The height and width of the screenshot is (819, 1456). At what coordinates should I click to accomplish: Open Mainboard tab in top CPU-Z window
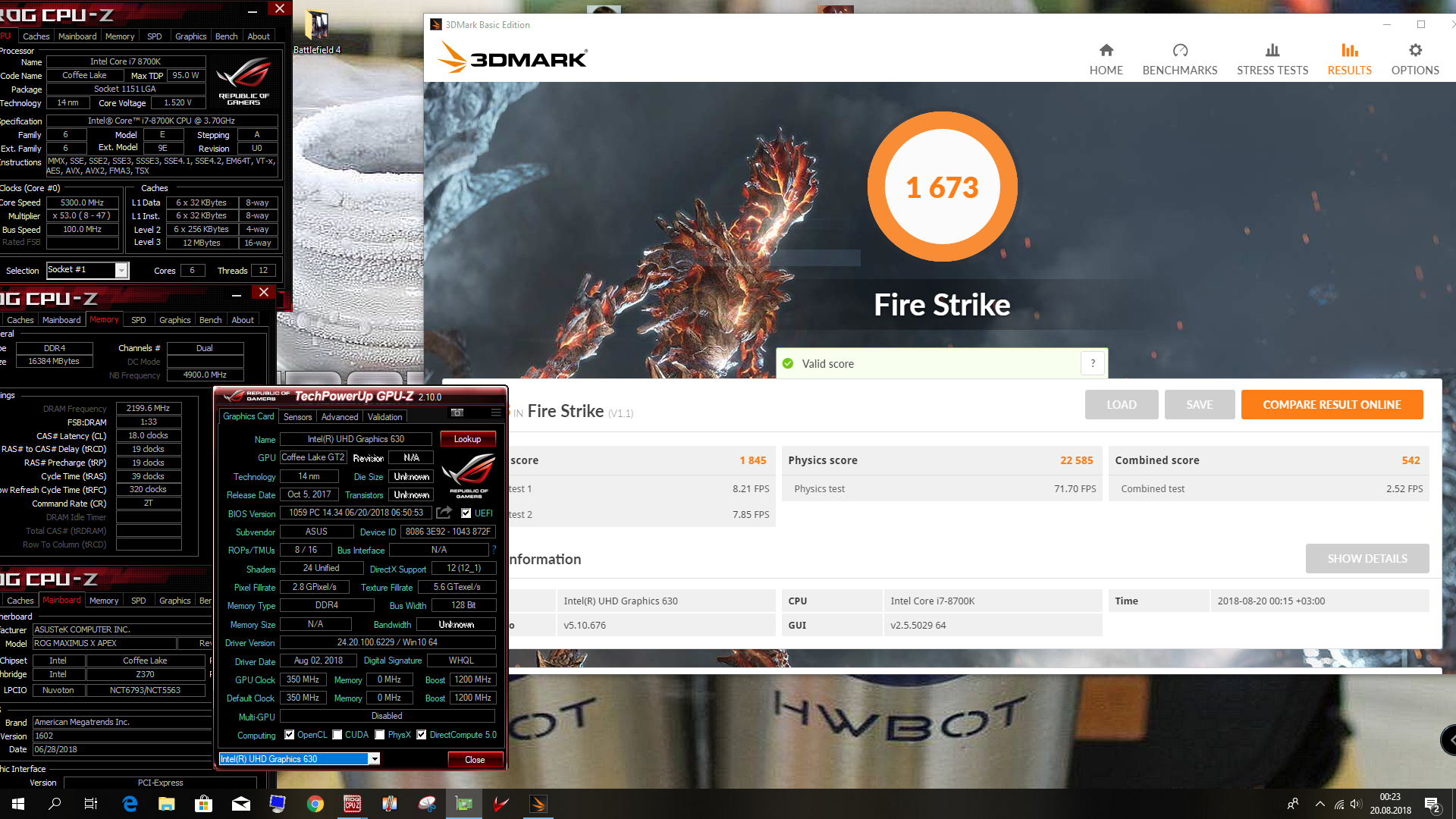coord(77,36)
